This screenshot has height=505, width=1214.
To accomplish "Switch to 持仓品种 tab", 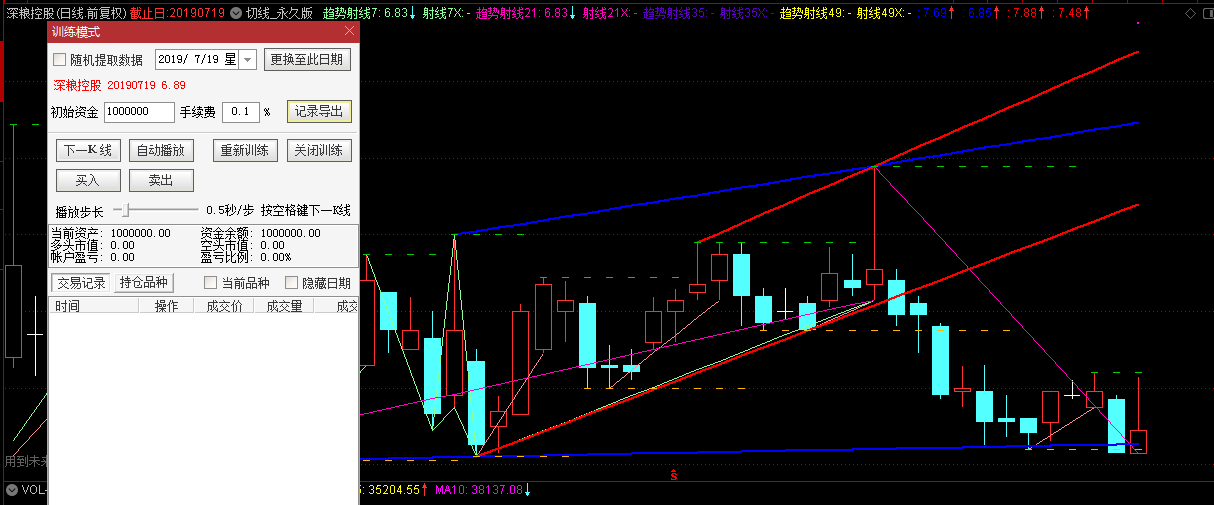I will coord(144,283).
